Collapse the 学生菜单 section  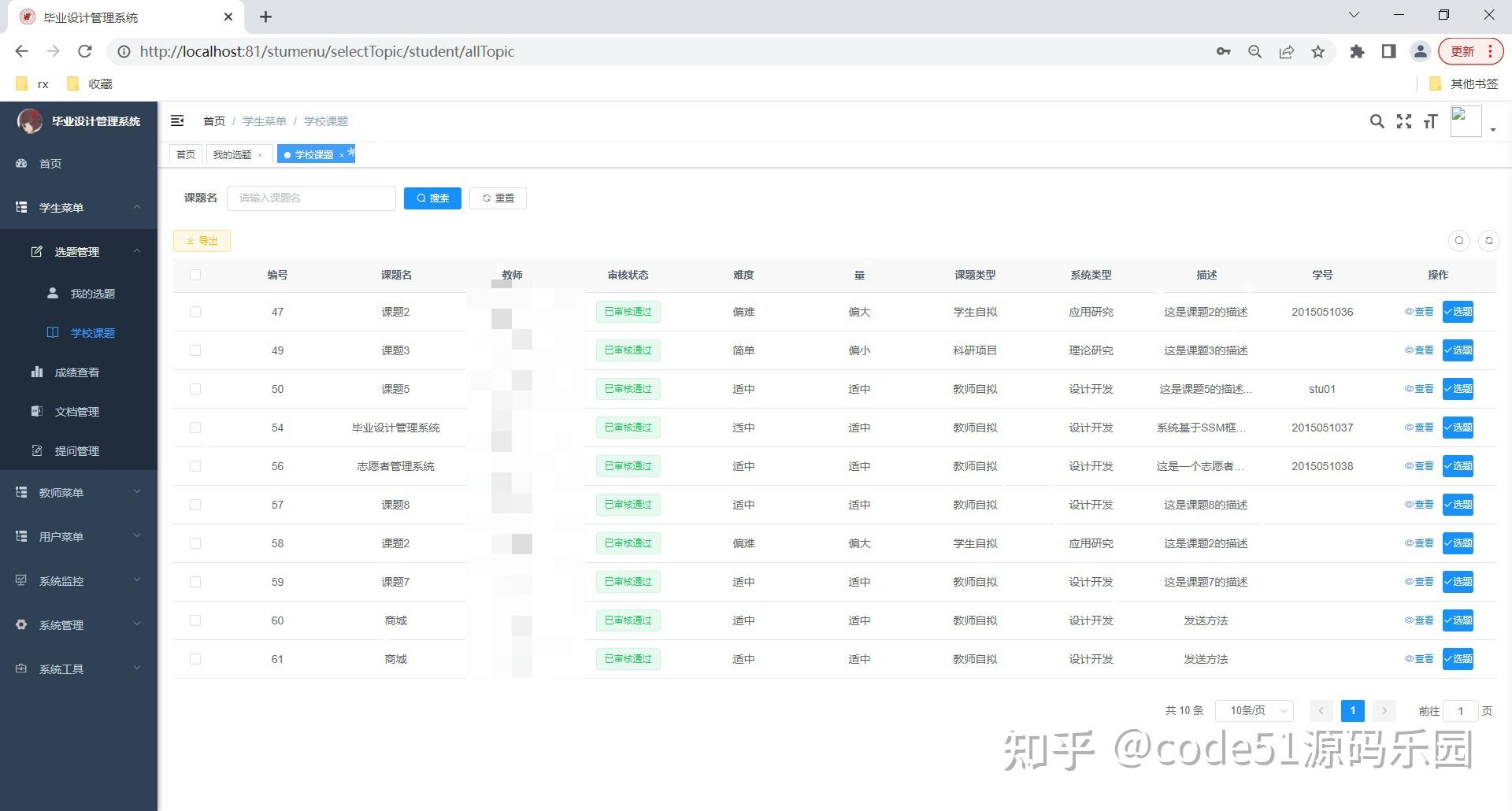(136, 207)
